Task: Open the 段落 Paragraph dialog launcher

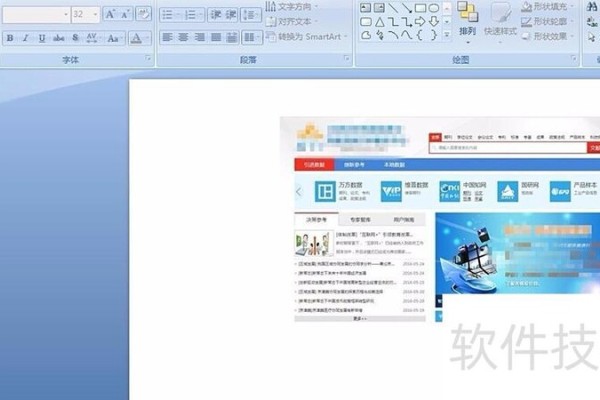Action: pyautogui.click(x=347, y=59)
